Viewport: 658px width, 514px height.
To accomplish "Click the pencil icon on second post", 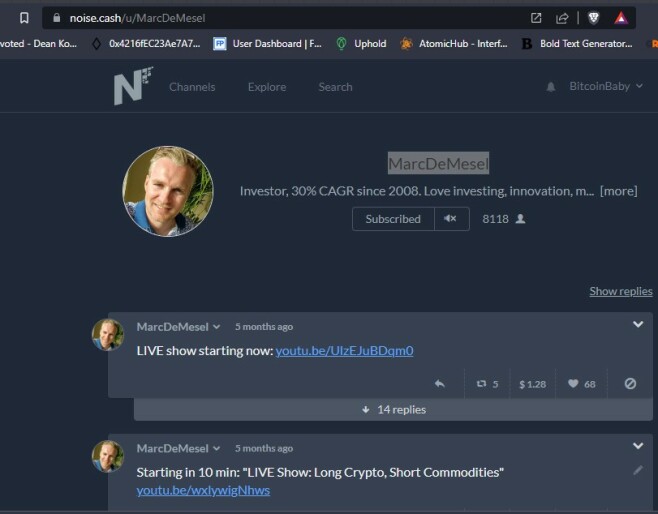I will [x=638, y=470].
